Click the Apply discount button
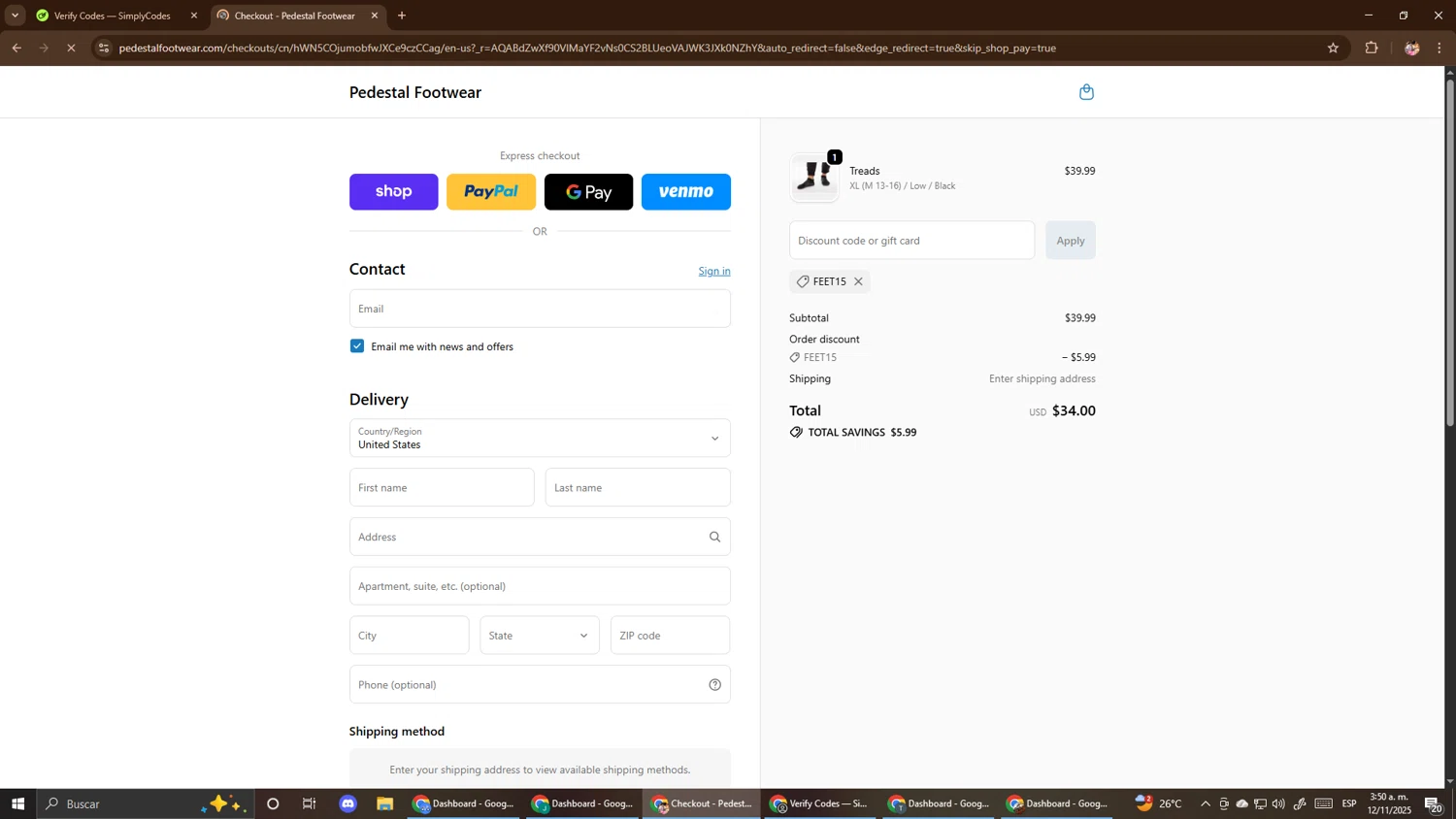The height and width of the screenshot is (819, 1456). tap(1071, 241)
